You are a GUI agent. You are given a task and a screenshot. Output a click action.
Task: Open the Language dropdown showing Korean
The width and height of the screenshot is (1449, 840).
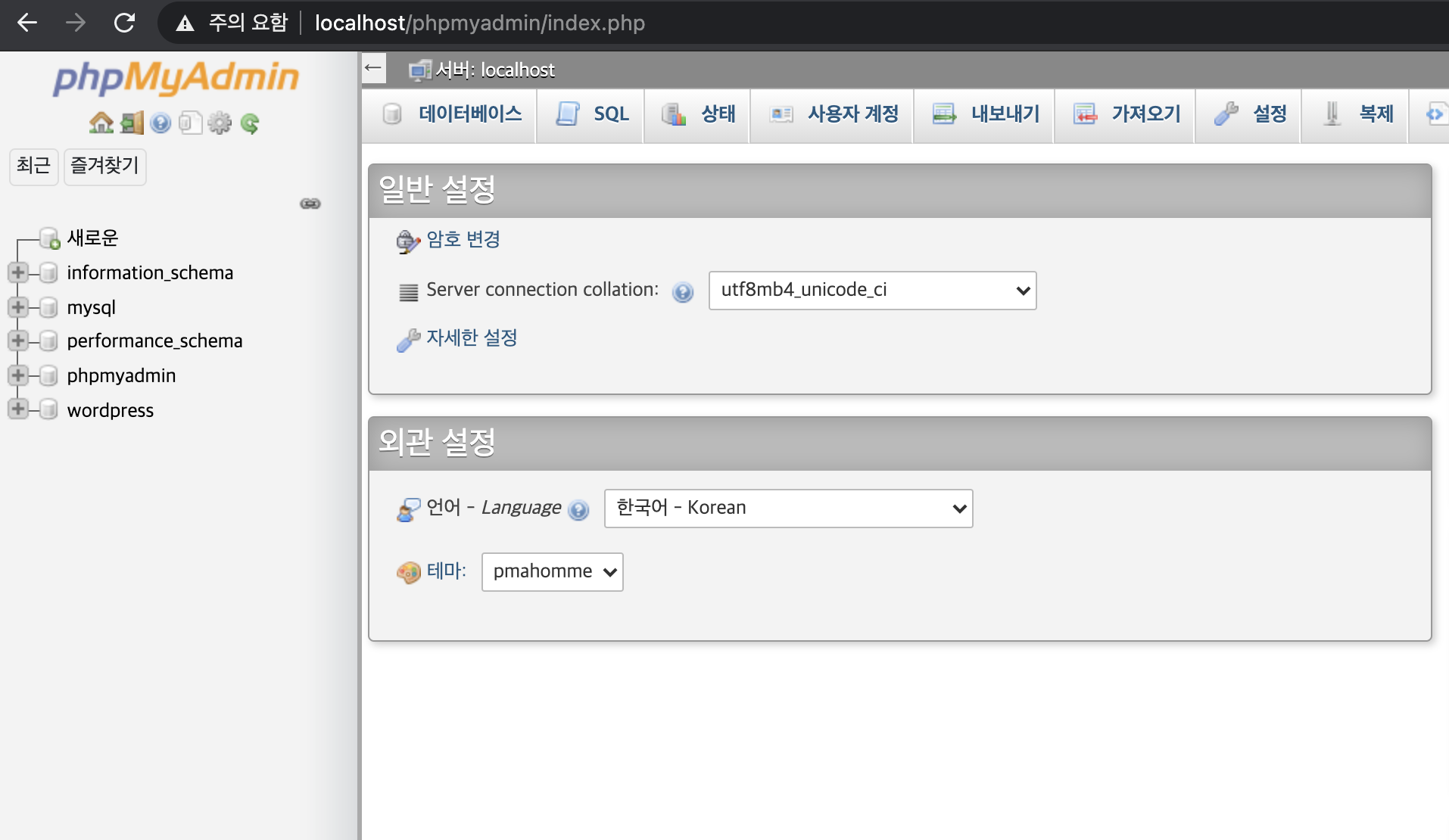click(x=788, y=509)
